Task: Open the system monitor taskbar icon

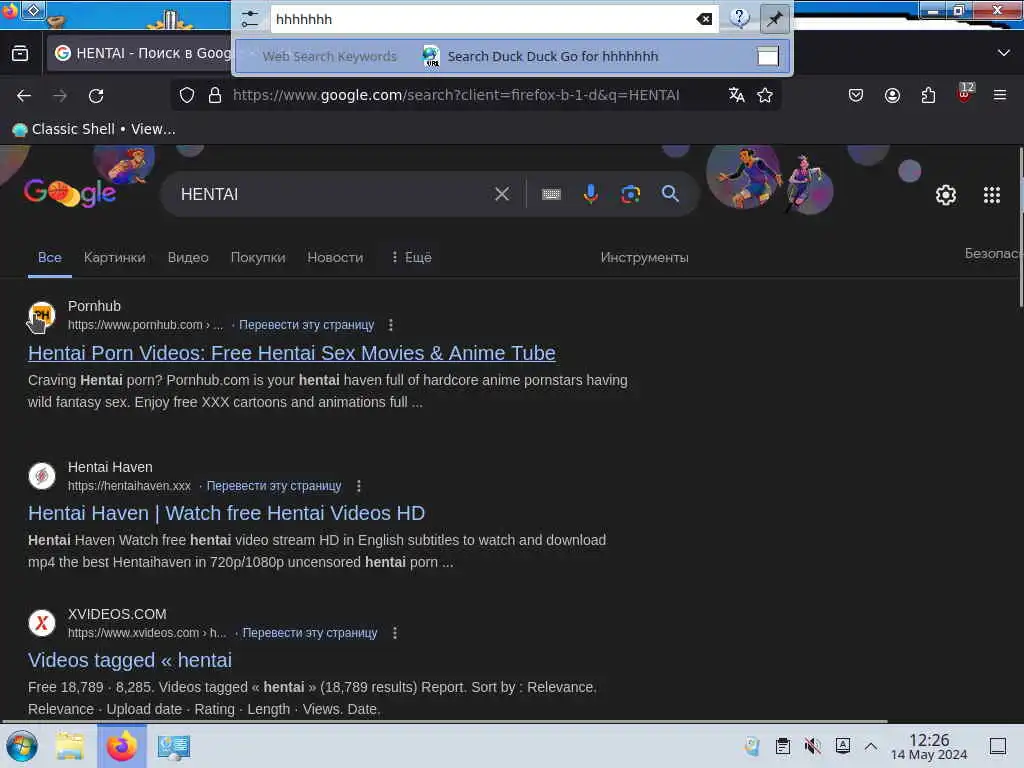Action: coord(174,746)
